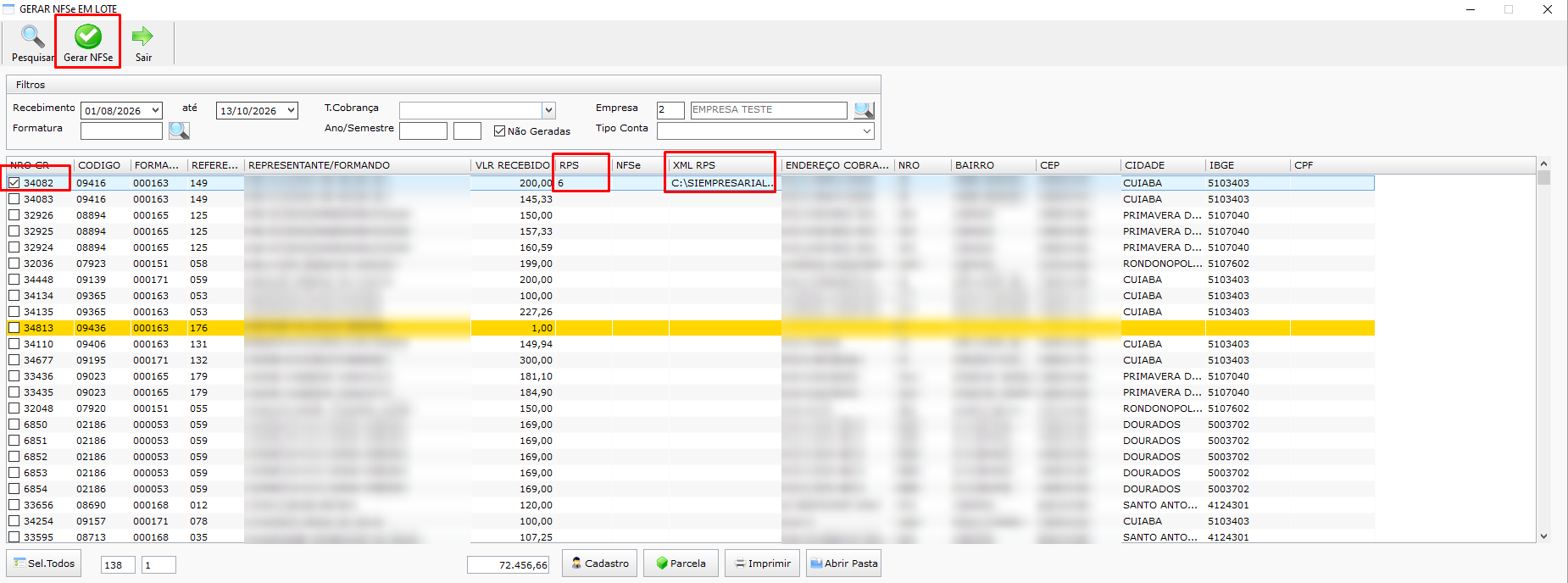The image size is (1568, 583).
Task: Toggle the Não Geradas checkbox
Action: pos(500,131)
